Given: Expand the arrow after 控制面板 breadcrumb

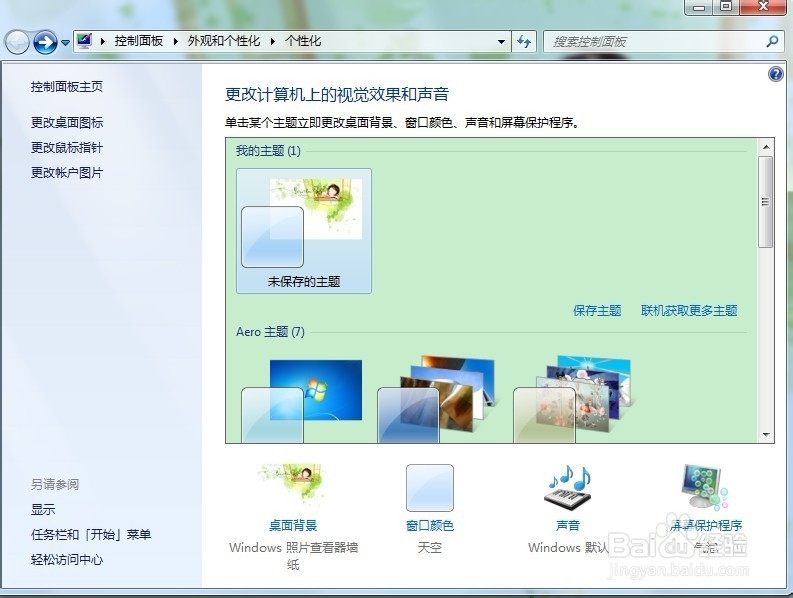Looking at the screenshot, I should coord(175,41).
